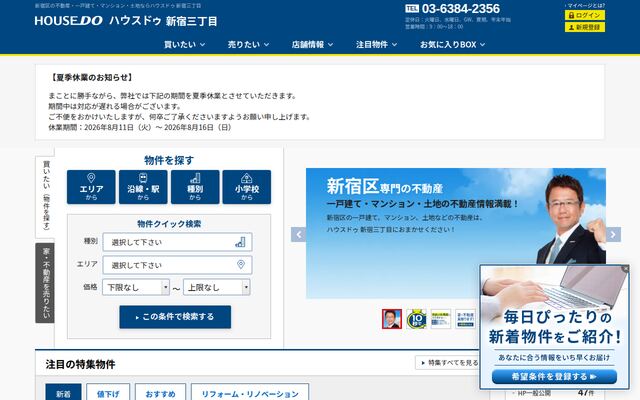640x400 pixels.
Task: Open the お気に入りBOX menu
Action: click(x=453, y=44)
